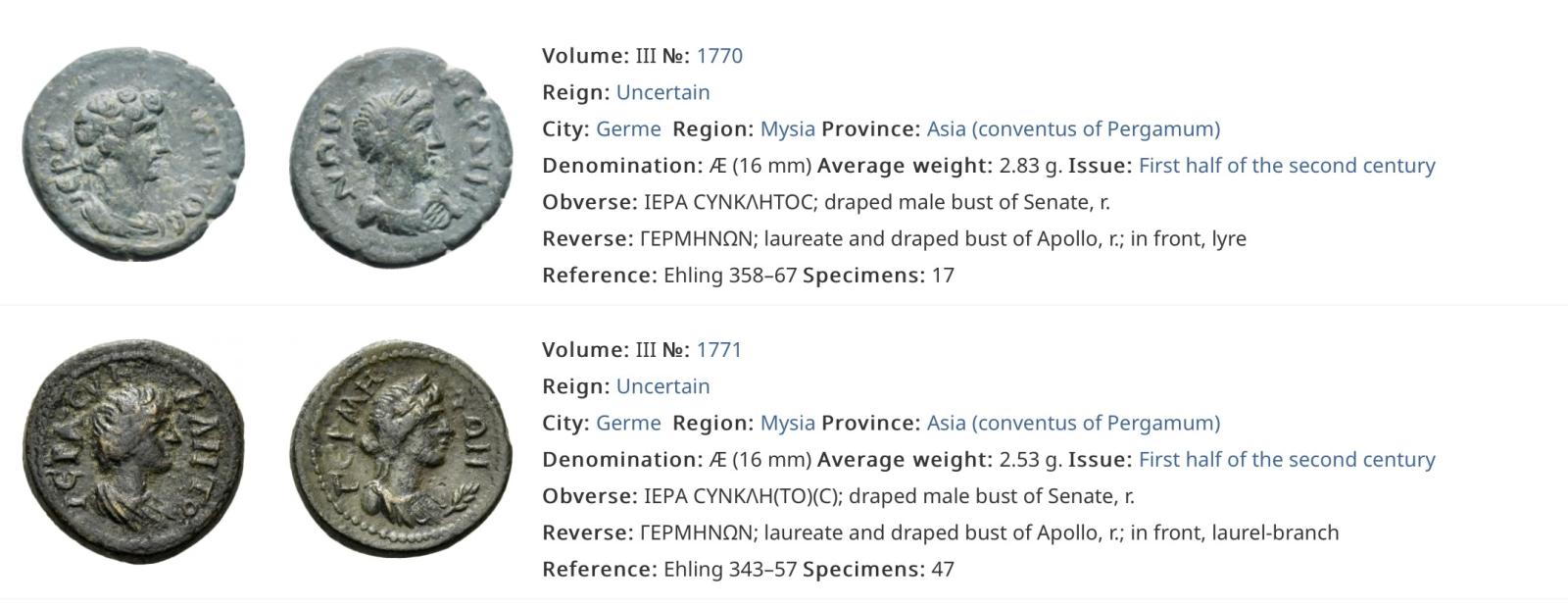Select Mysia region link in second entry
1568x607 pixels.
(788, 423)
